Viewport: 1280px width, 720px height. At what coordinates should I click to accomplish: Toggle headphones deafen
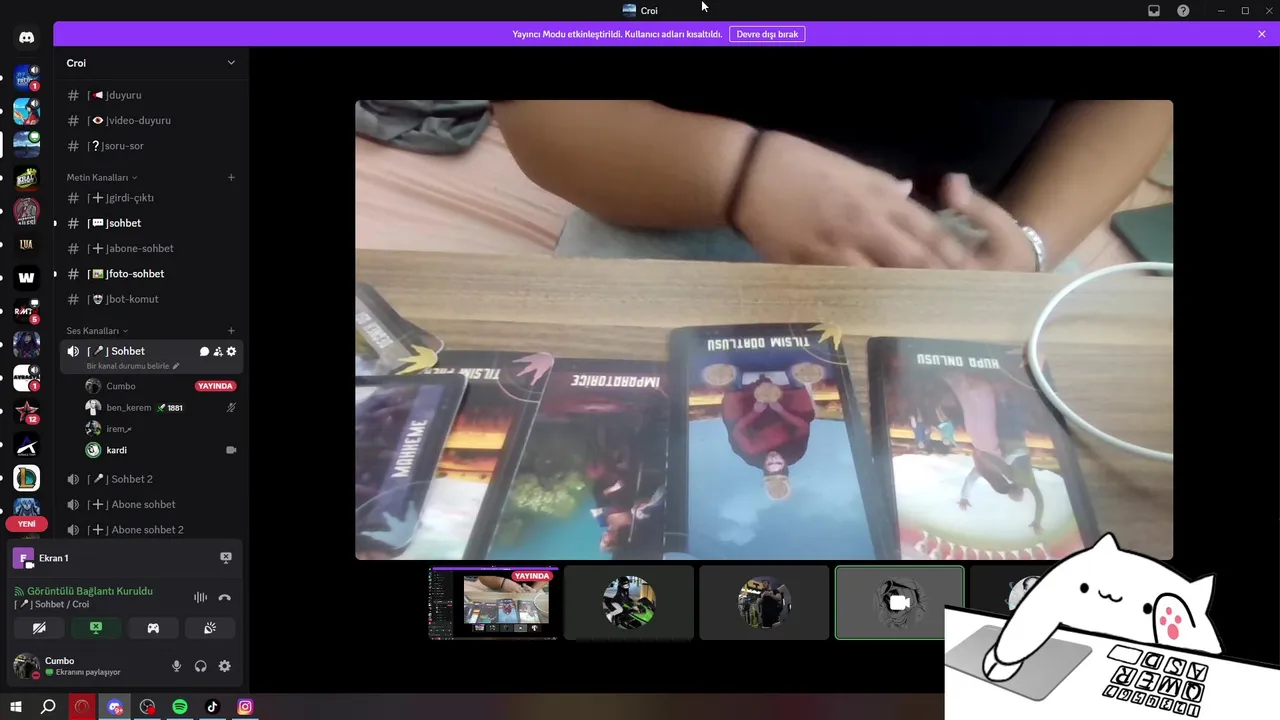(200, 666)
